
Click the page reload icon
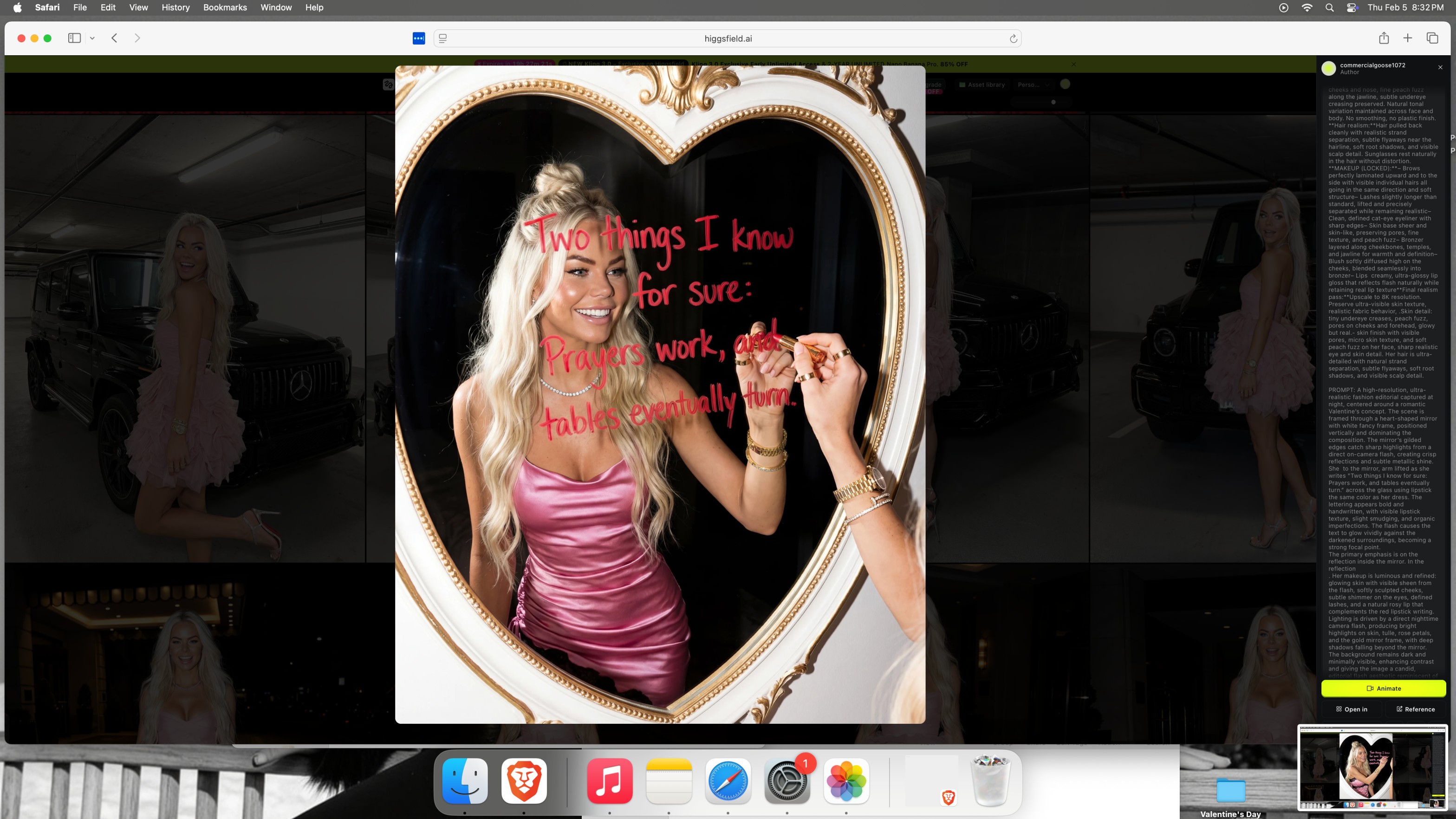1013,39
